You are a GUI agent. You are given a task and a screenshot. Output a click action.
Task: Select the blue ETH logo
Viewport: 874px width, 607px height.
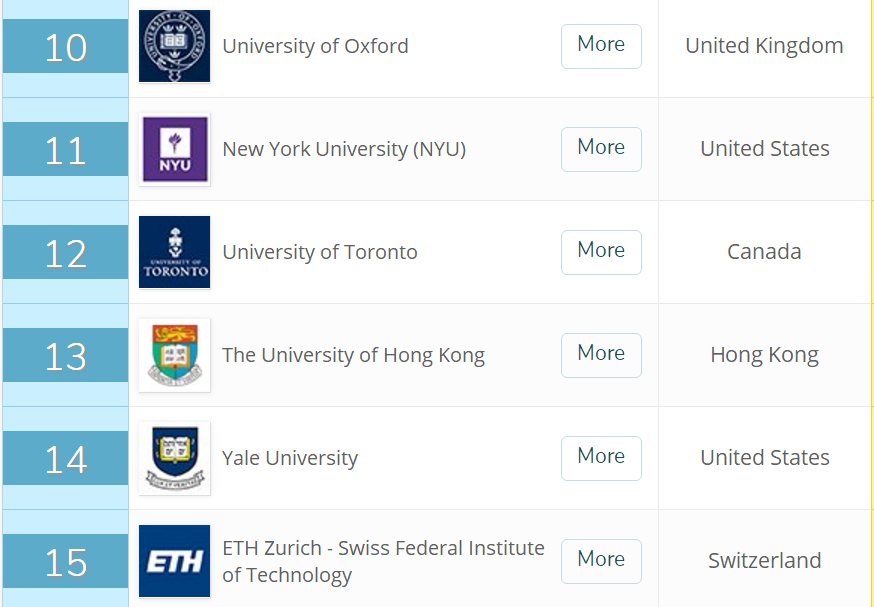(x=174, y=561)
